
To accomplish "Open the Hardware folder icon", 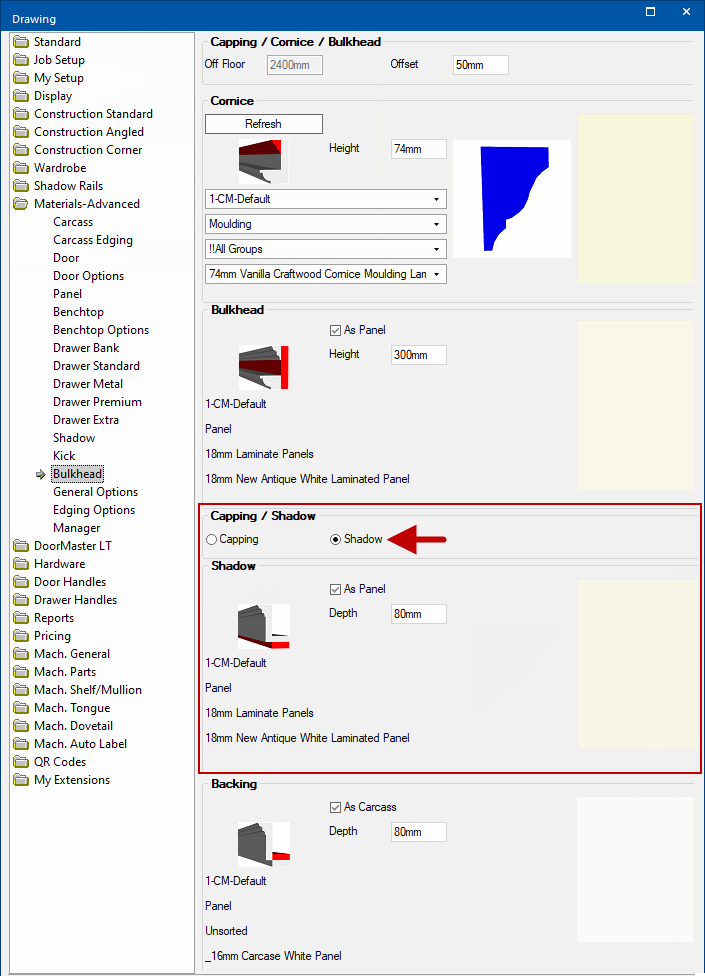I will point(21,564).
